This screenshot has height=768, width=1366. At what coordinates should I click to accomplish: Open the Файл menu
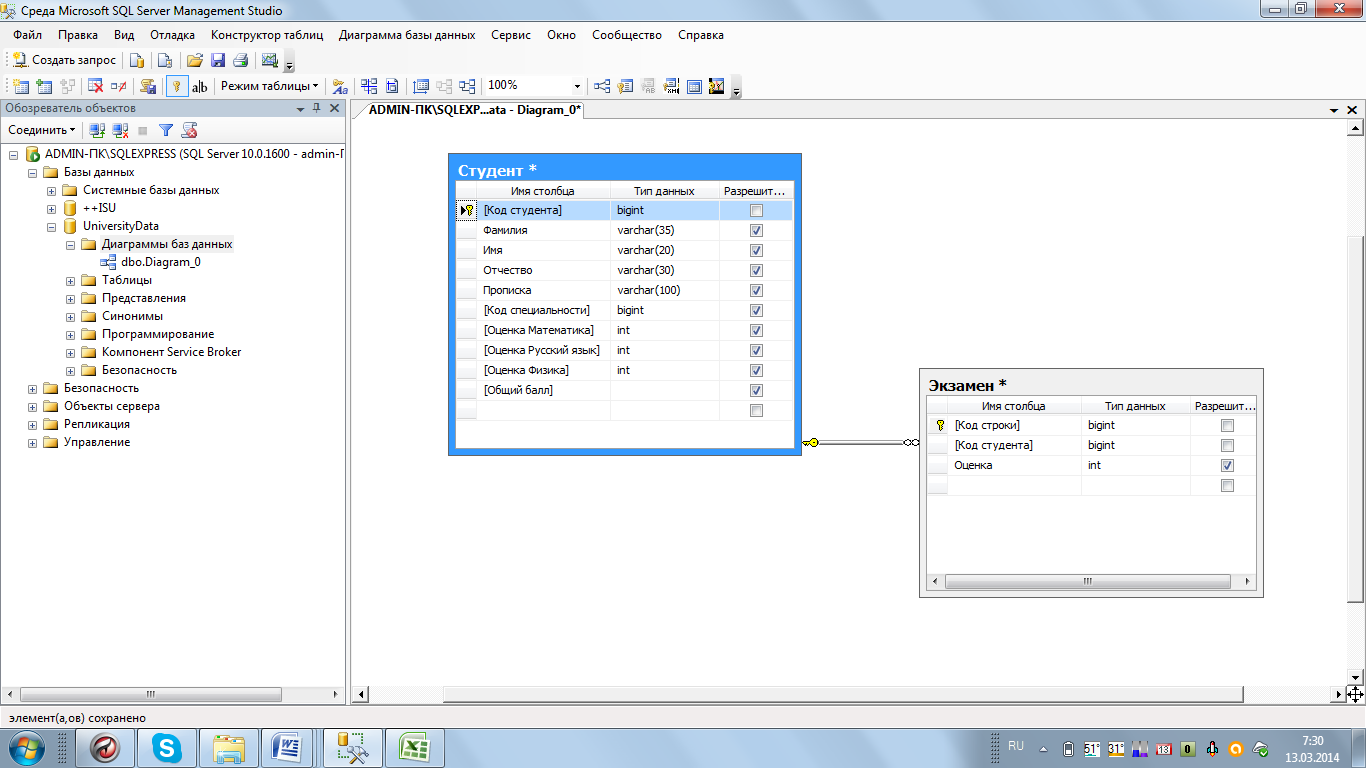(x=27, y=35)
